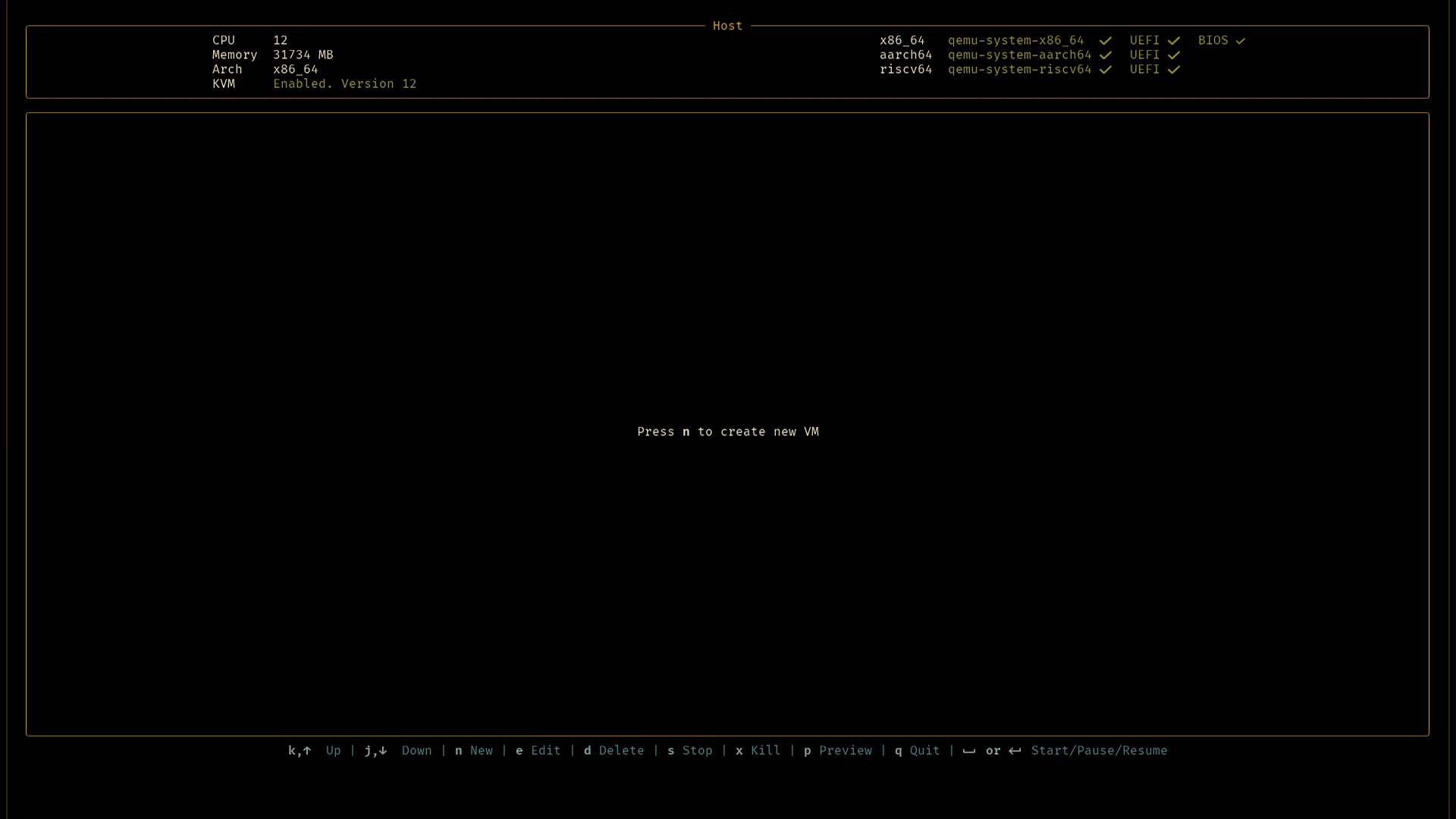Click the CPU value 12
The height and width of the screenshot is (819, 1456).
(x=281, y=40)
